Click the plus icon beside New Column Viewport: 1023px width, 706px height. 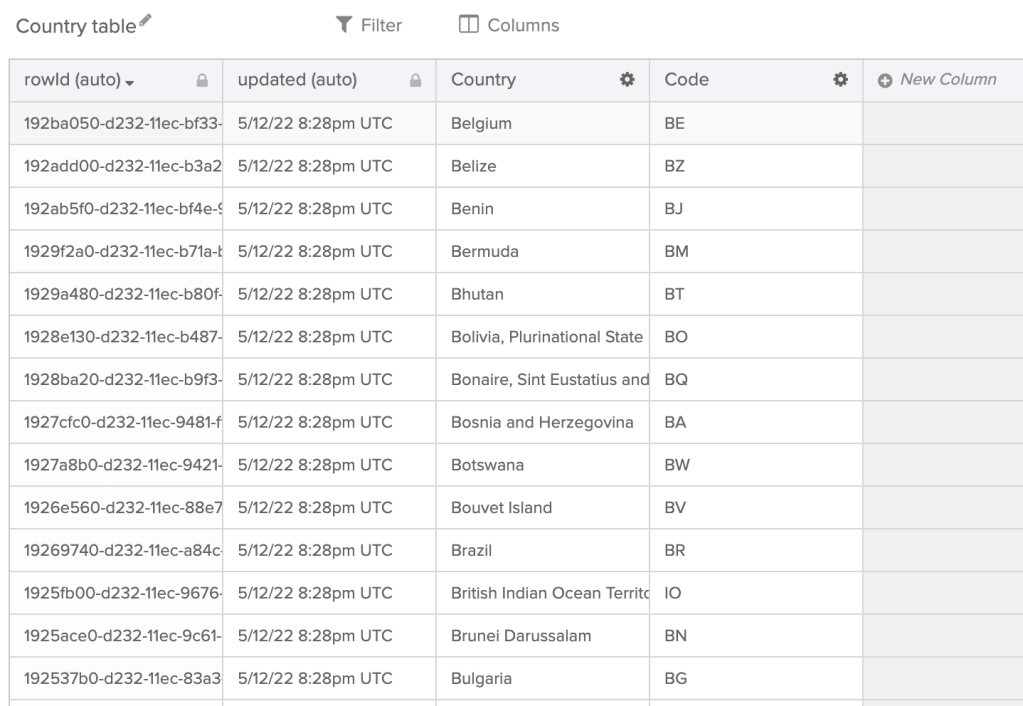point(884,80)
